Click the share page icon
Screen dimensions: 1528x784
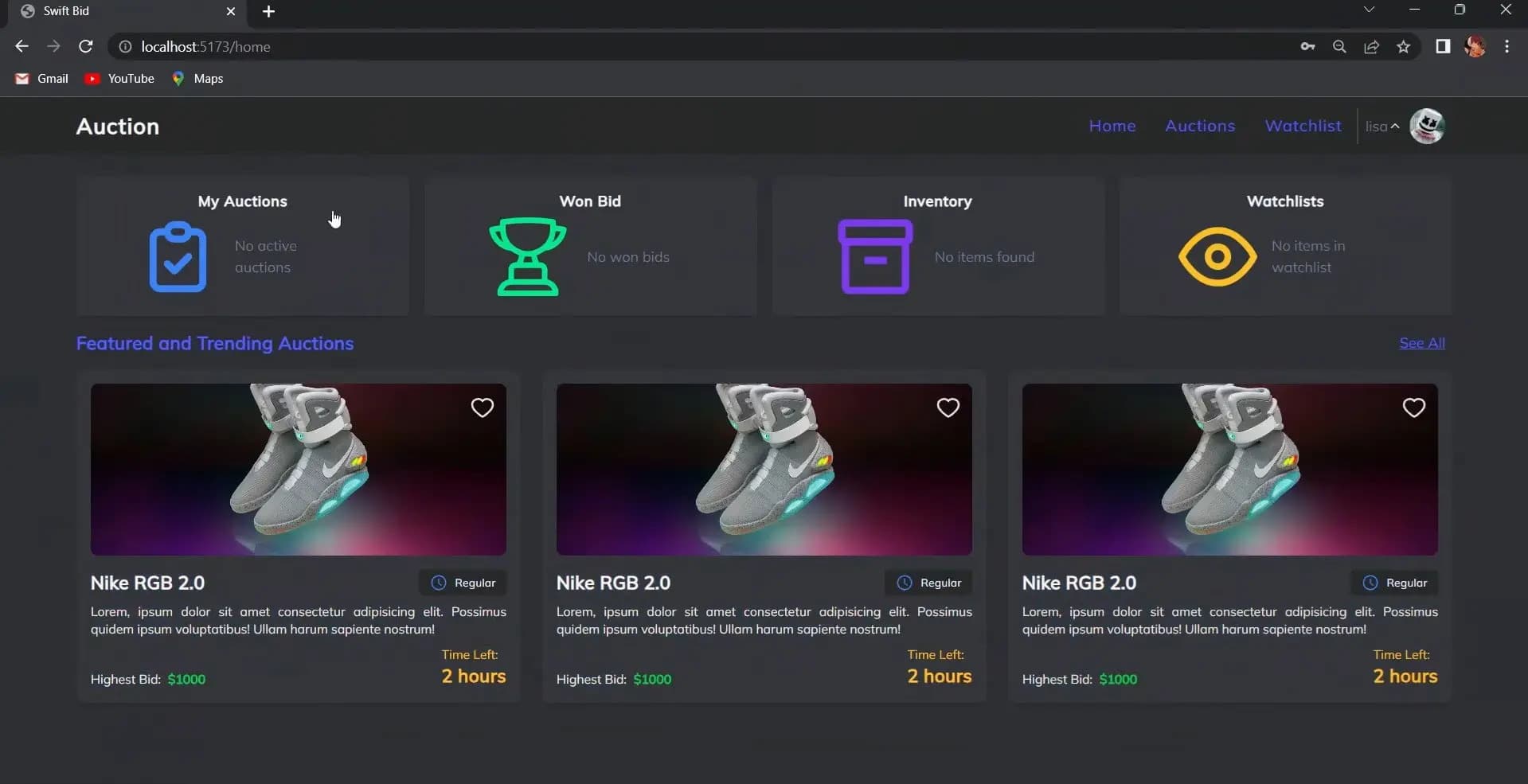(x=1371, y=46)
